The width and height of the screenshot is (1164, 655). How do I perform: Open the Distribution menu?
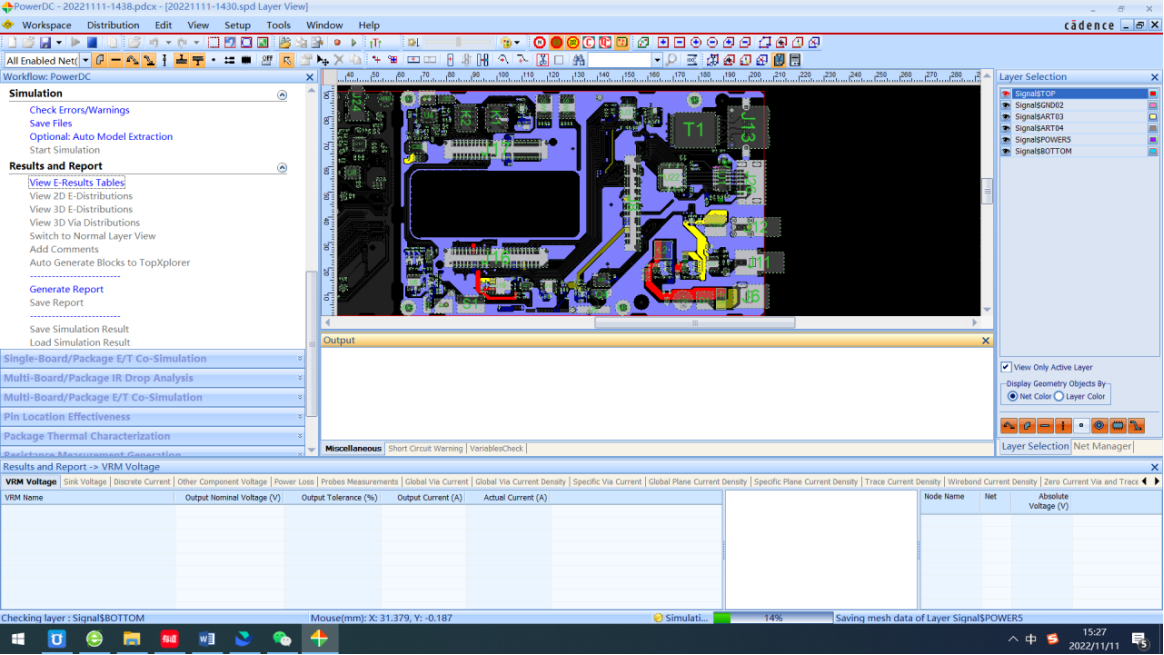pos(113,25)
